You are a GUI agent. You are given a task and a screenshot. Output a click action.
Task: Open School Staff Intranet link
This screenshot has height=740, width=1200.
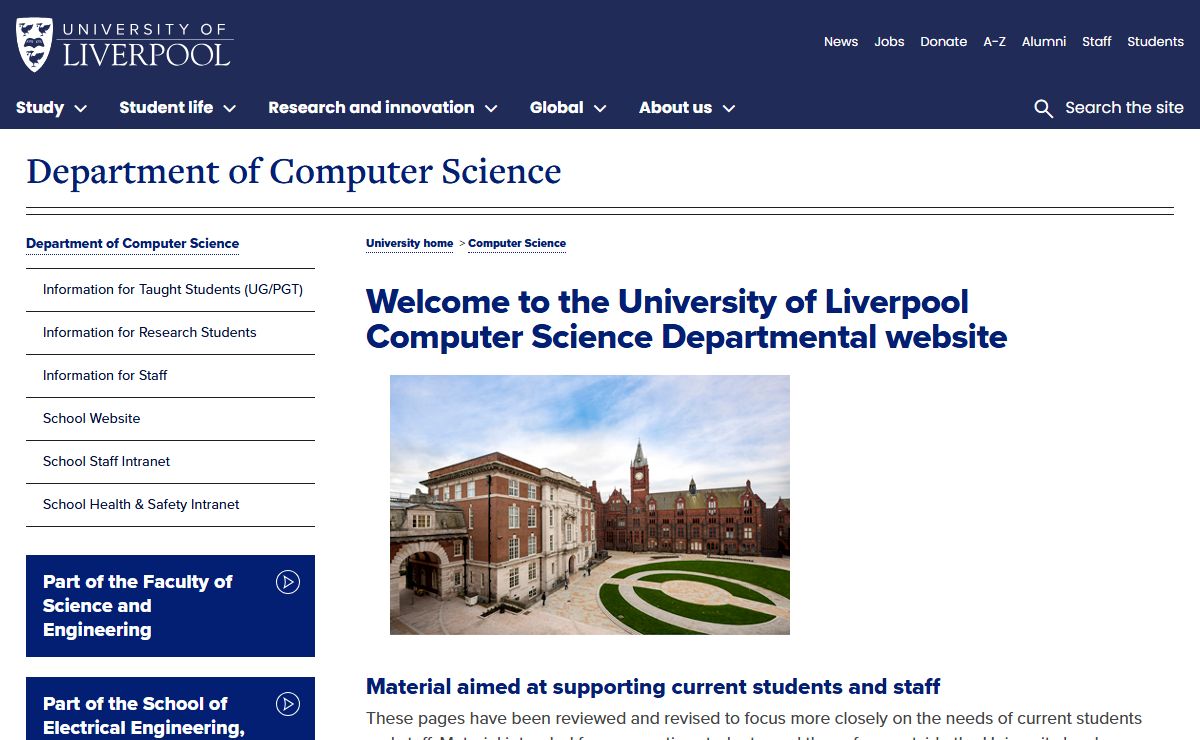click(x=107, y=461)
